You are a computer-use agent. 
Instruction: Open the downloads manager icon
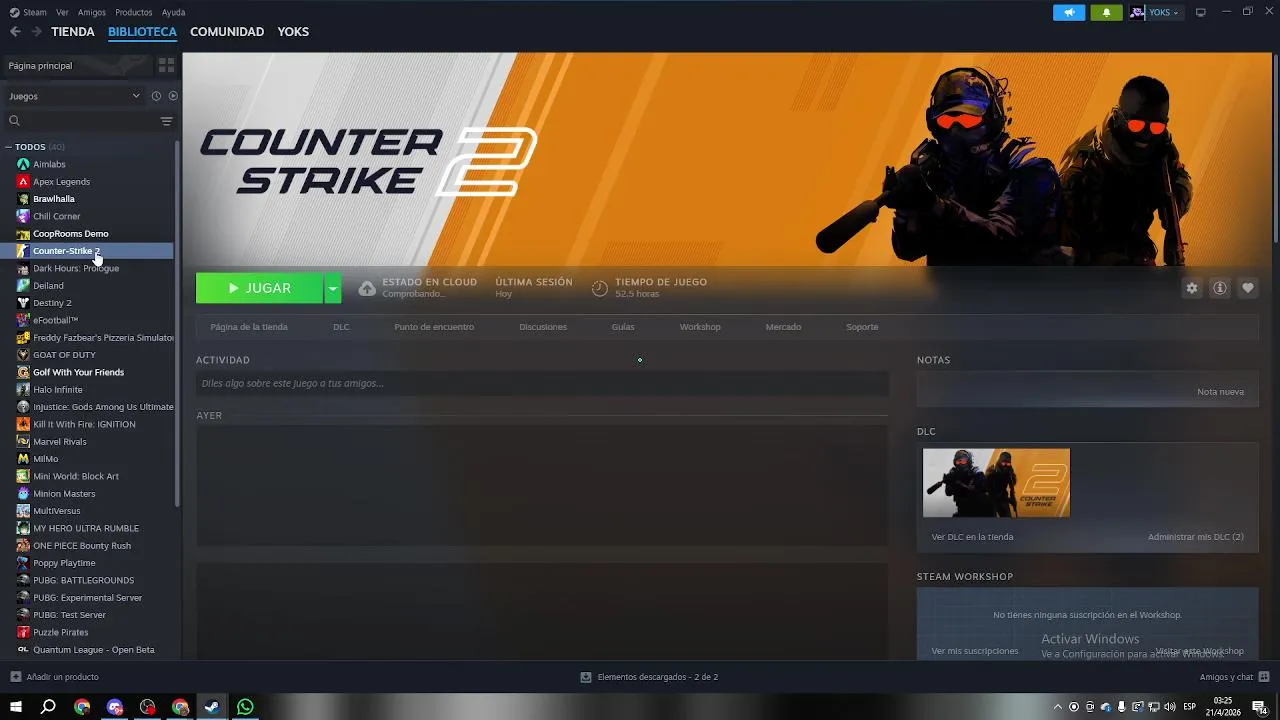pyautogui.click(x=586, y=677)
